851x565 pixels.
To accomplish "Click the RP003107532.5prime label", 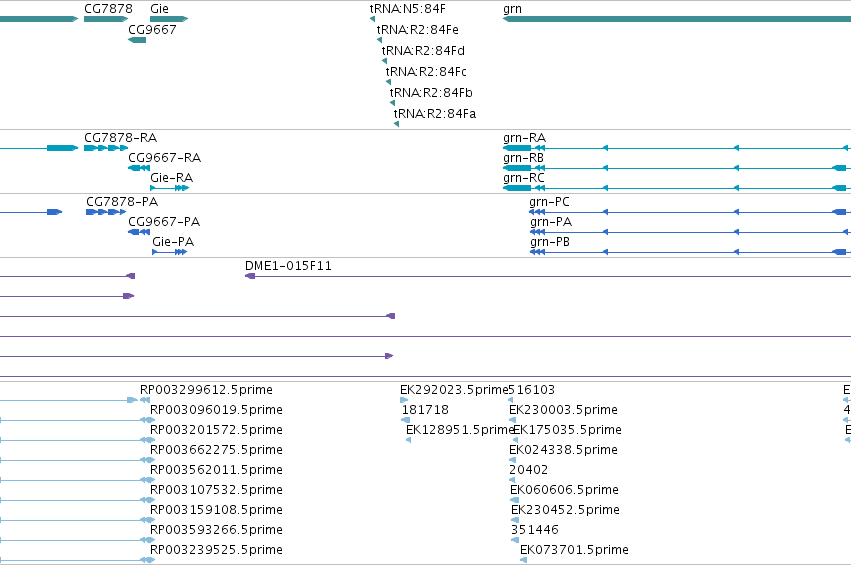I will coord(216,490).
